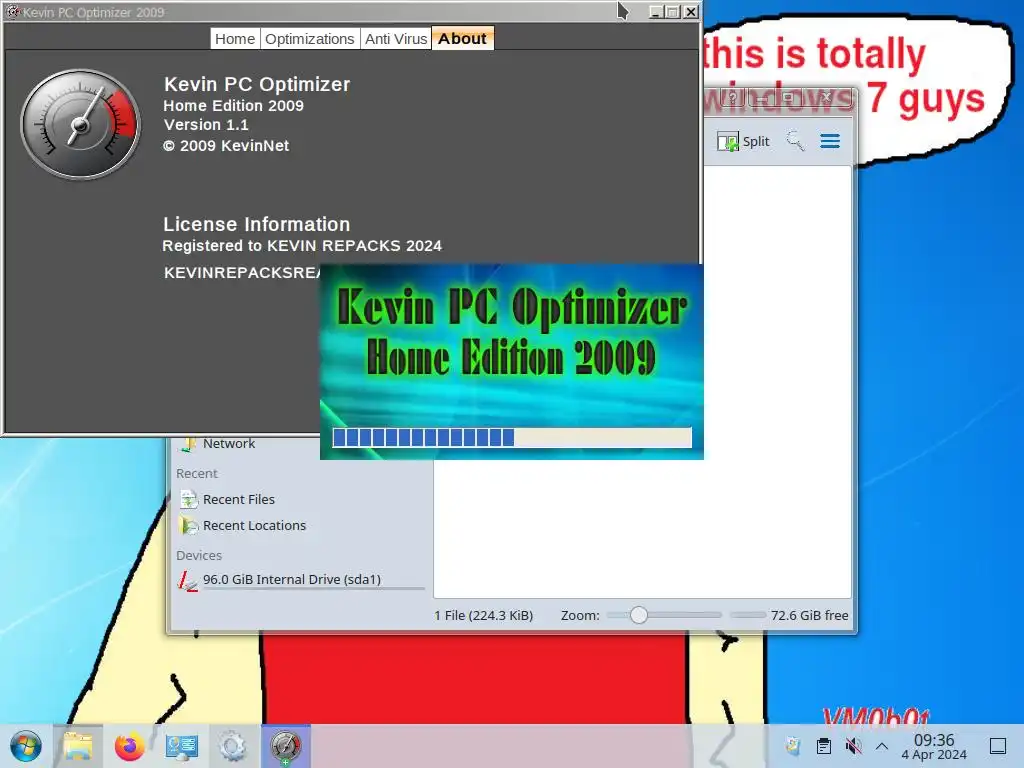Click the Kevin PC Optimizer title bar icon

point(12,12)
